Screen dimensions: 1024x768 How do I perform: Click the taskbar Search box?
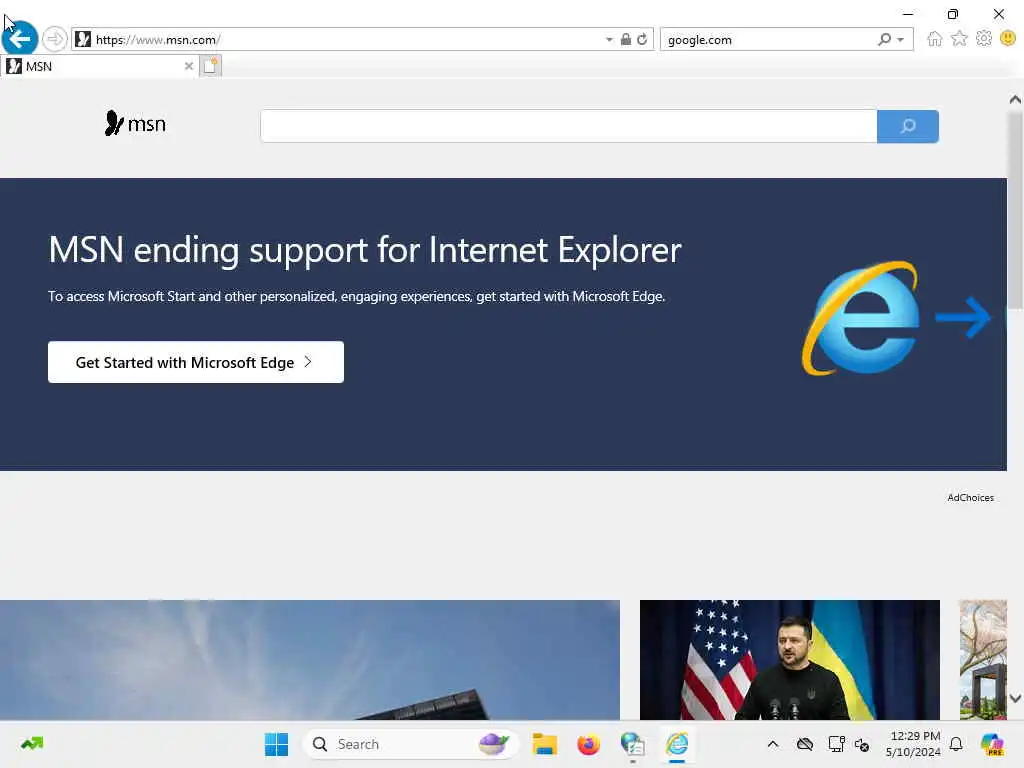click(410, 744)
